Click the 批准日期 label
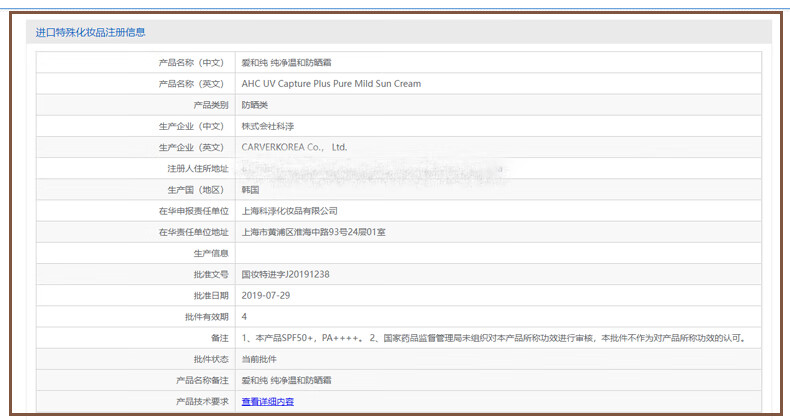Viewport: 790px width, 420px height. coord(211,295)
